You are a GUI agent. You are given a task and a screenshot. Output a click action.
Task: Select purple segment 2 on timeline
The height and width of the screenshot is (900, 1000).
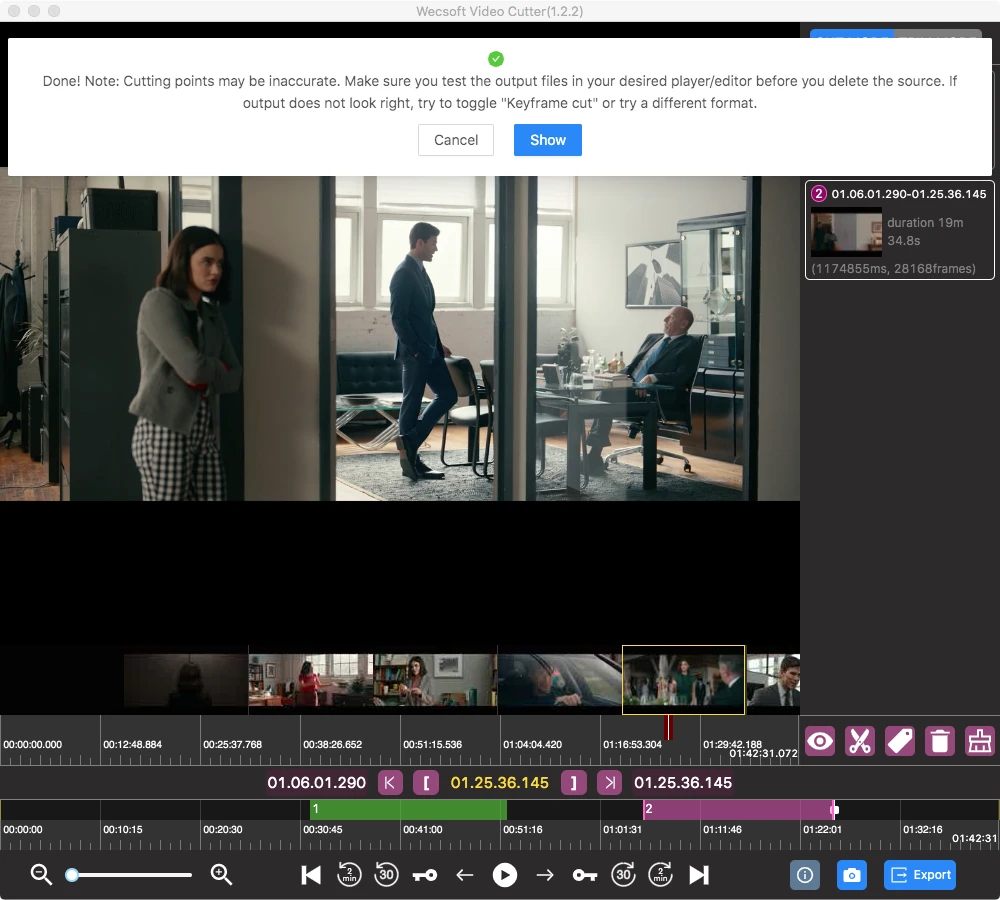739,809
